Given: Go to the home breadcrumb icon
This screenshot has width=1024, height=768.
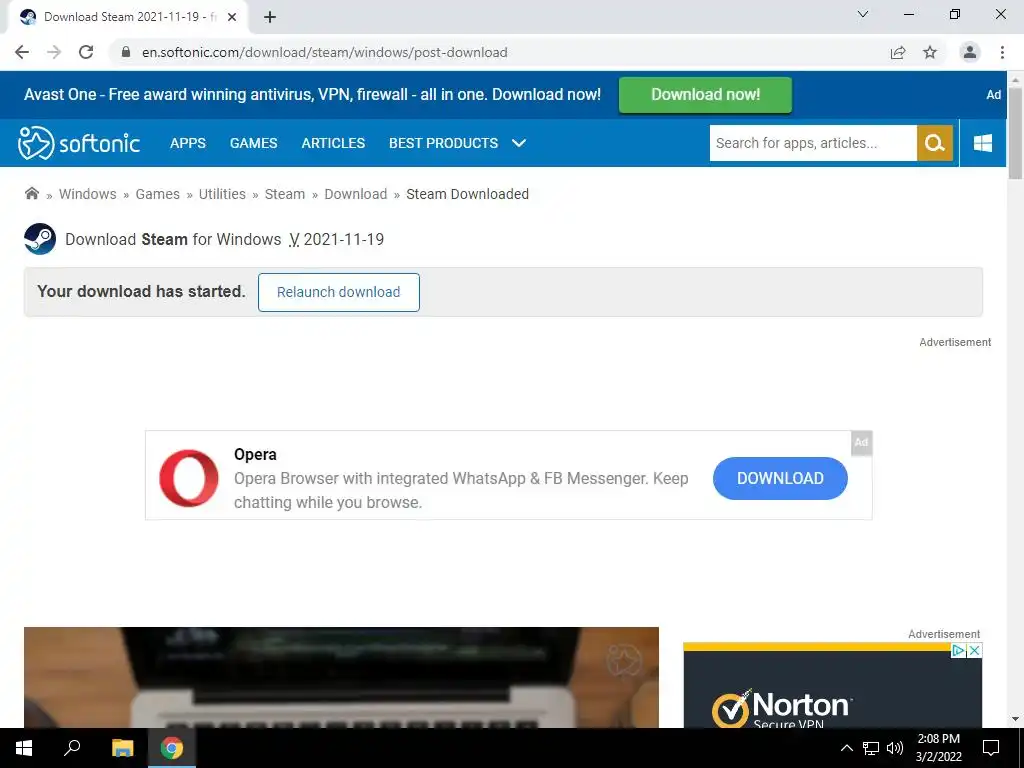Looking at the screenshot, I should 31,193.
